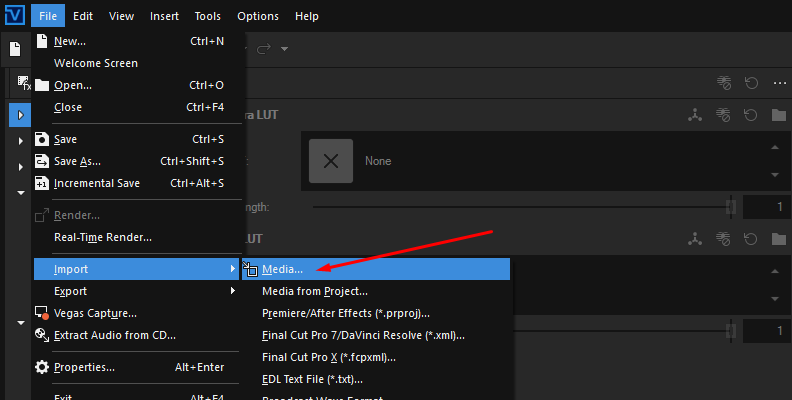The image size is (792, 400).
Task: Toggle bypass icon on Camera LUT row
Action: 723,115
